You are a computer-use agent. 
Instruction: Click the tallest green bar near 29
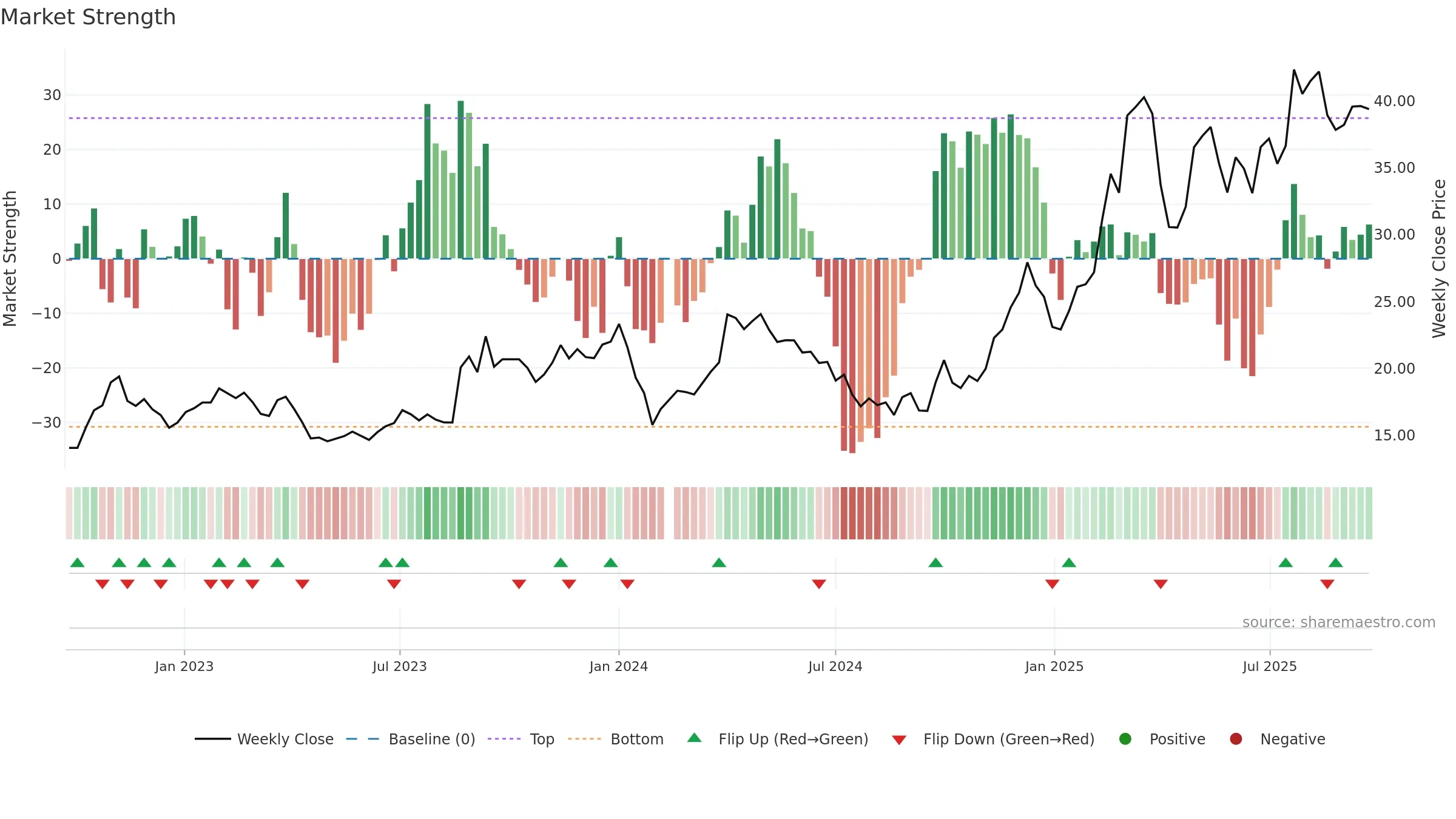[461, 180]
